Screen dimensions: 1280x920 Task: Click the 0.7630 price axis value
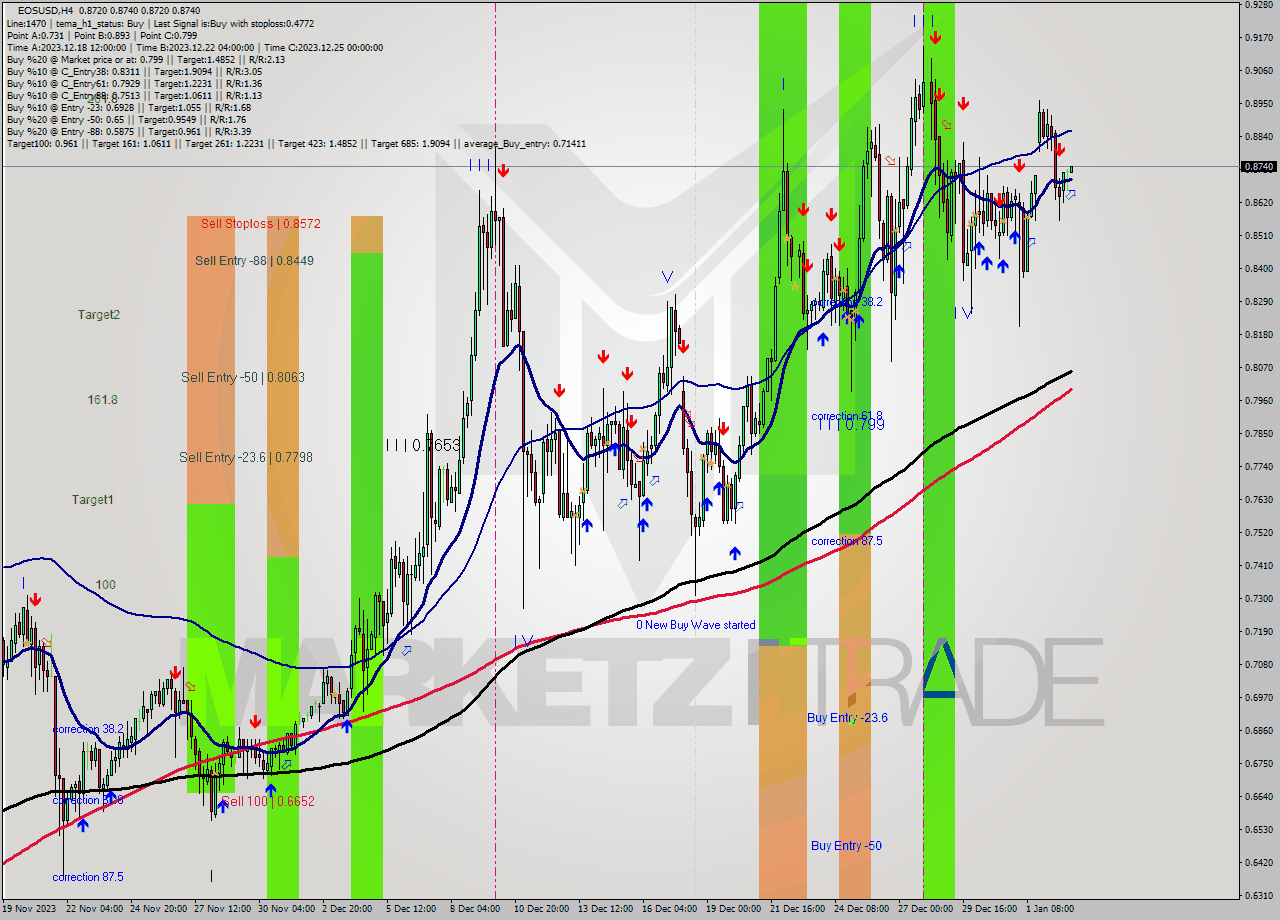coord(1259,499)
